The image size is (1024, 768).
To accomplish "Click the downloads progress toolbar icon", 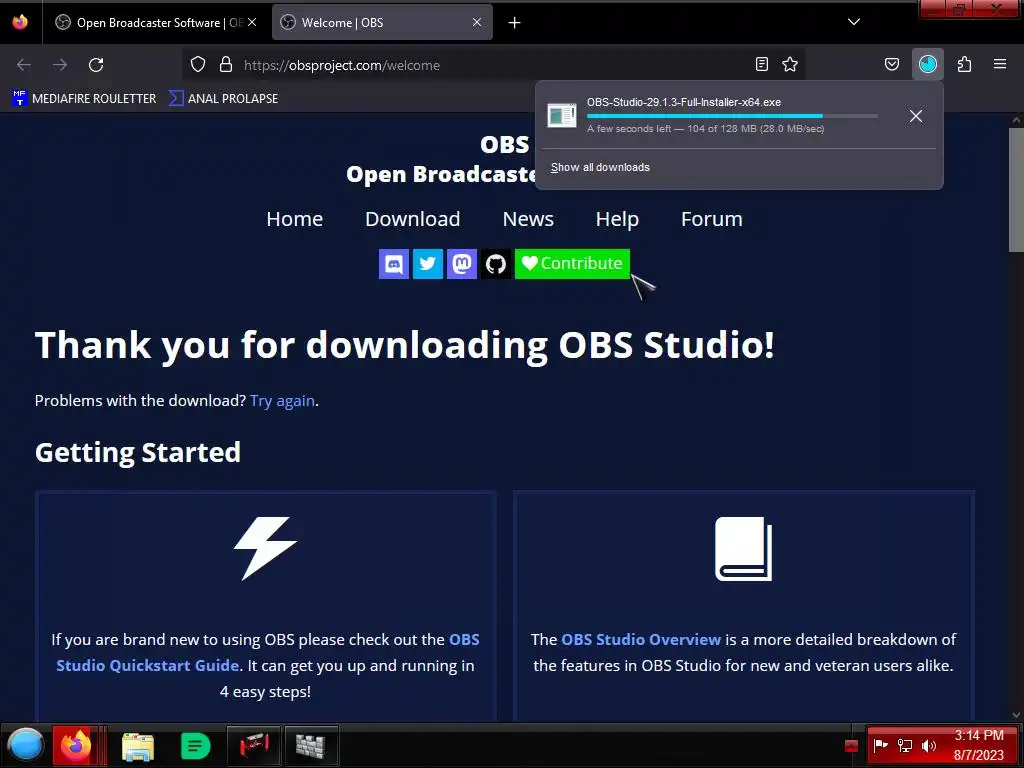I will (927, 64).
